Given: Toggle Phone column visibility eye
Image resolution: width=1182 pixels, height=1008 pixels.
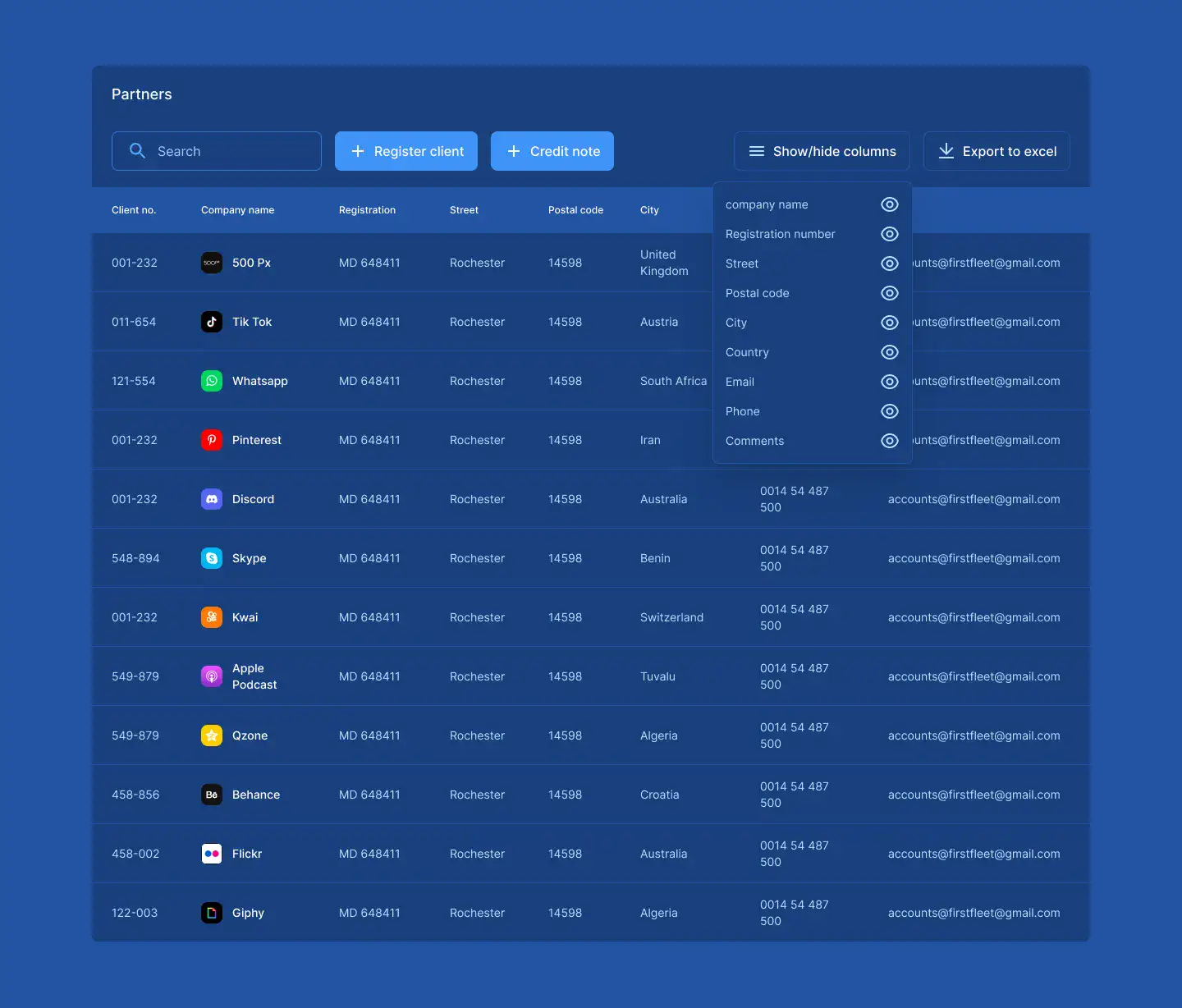Looking at the screenshot, I should [890, 411].
